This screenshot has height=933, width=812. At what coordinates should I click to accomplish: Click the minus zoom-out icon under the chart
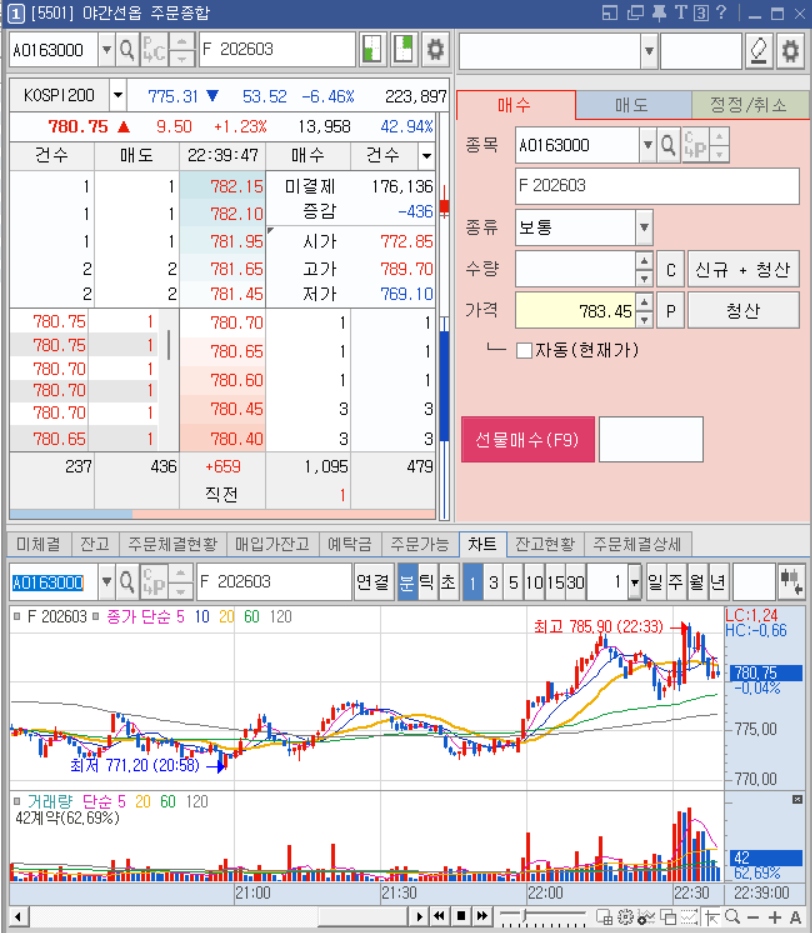coord(753,918)
